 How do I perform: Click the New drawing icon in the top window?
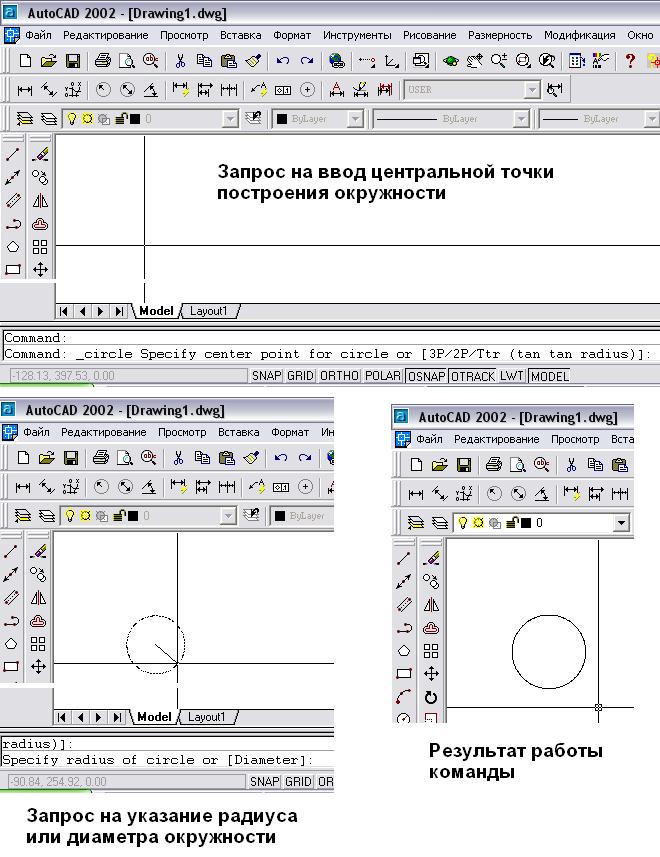point(25,60)
